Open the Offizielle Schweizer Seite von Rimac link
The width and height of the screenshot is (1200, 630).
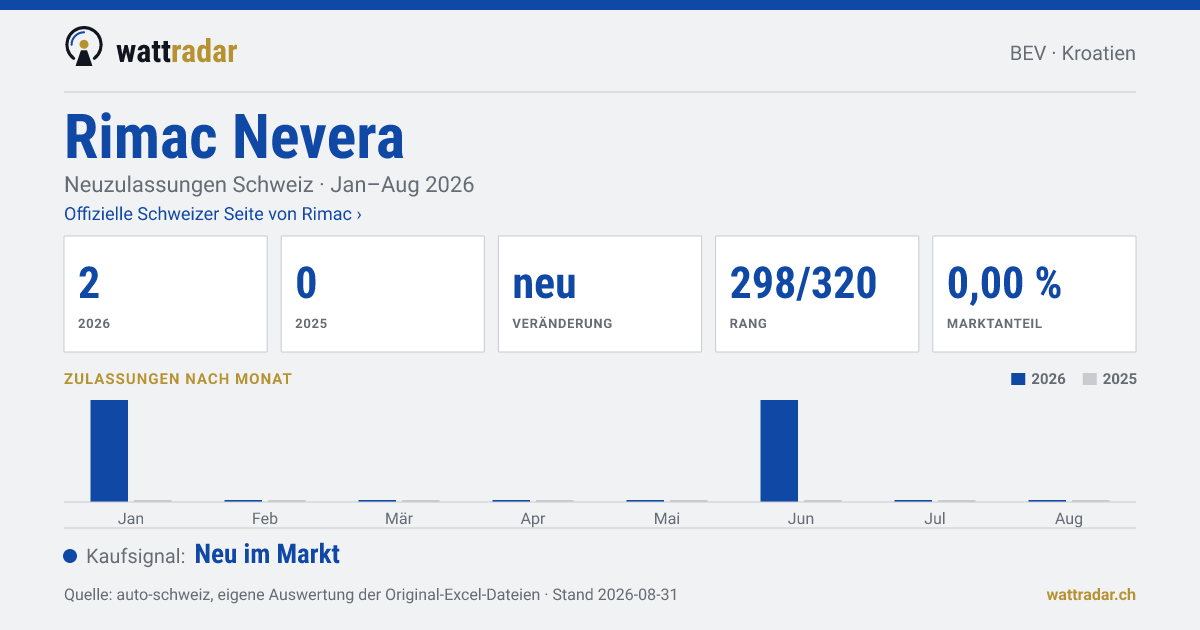[213, 214]
